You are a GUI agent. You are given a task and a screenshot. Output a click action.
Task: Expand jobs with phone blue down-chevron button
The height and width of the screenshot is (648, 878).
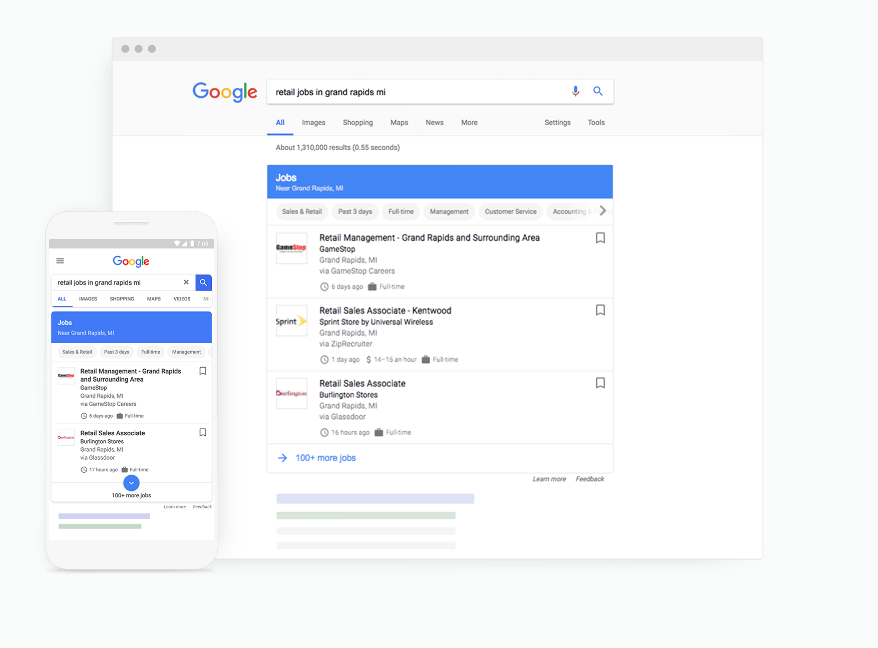[x=131, y=483]
